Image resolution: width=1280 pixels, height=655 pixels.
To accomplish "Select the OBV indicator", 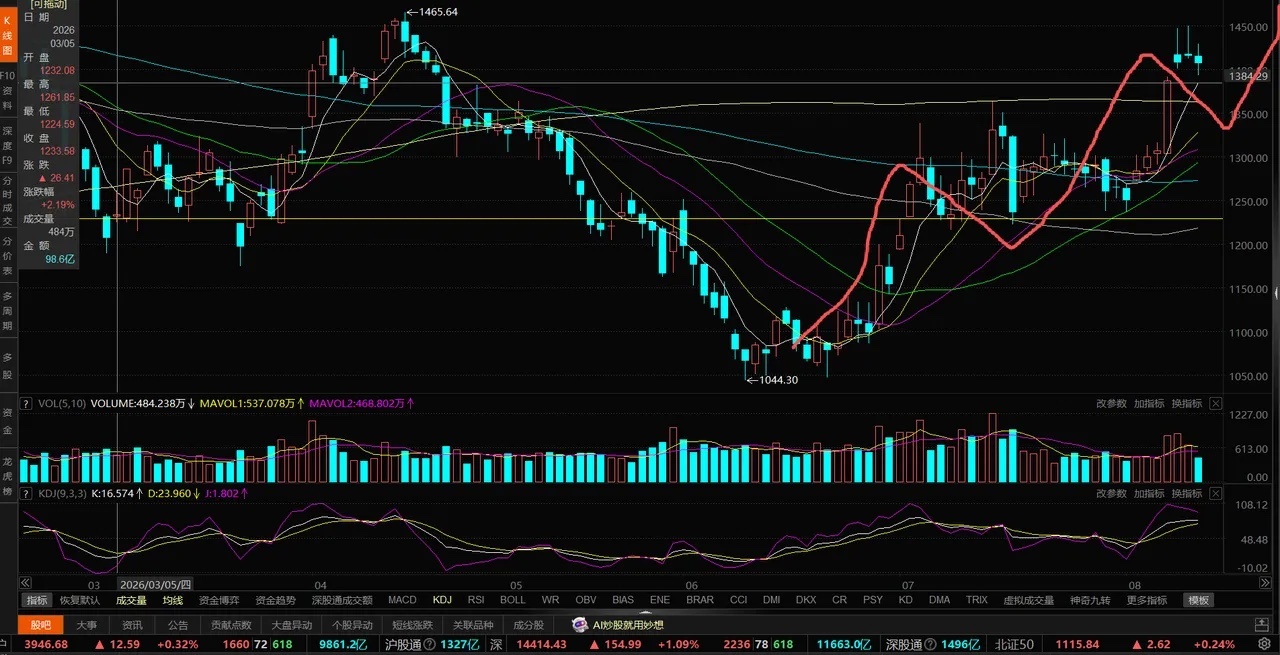I will tap(585, 600).
